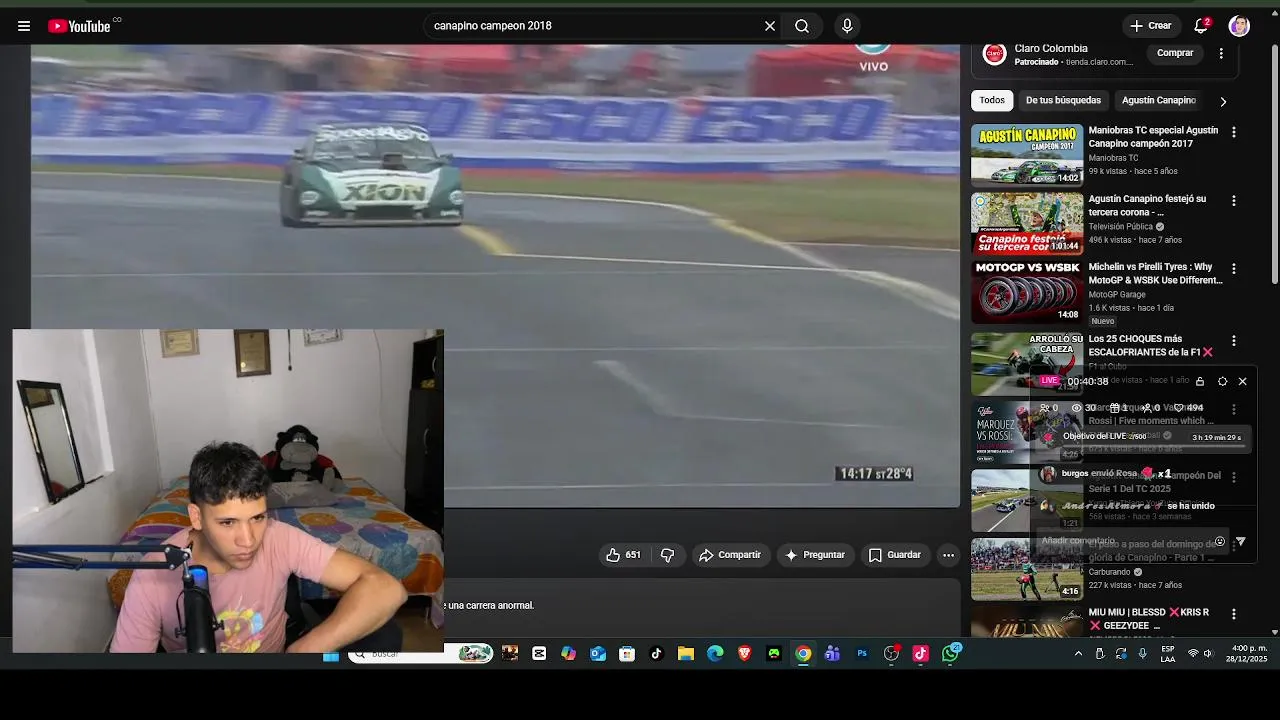Image resolution: width=1280 pixels, height=720 pixels.
Task: Open YouTube notifications bell
Action: (x=1201, y=26)
